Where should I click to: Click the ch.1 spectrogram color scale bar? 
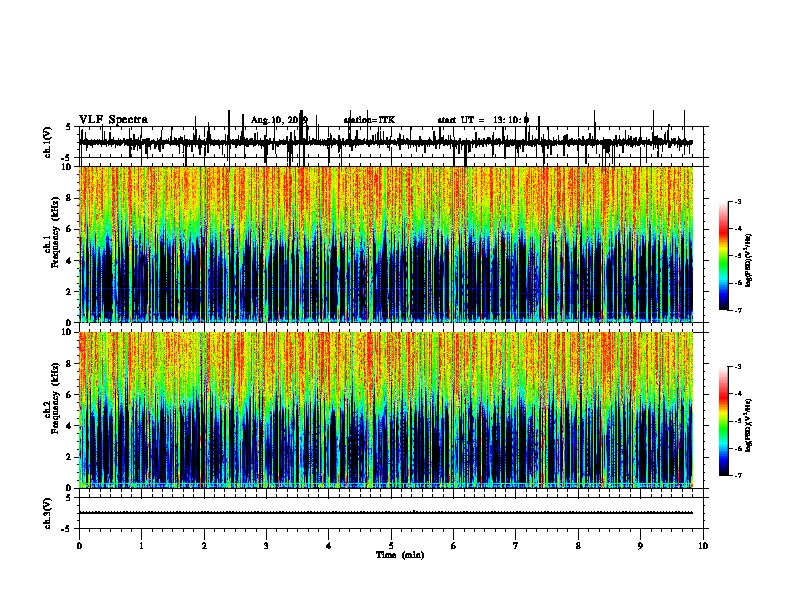[x=724, y=256]
